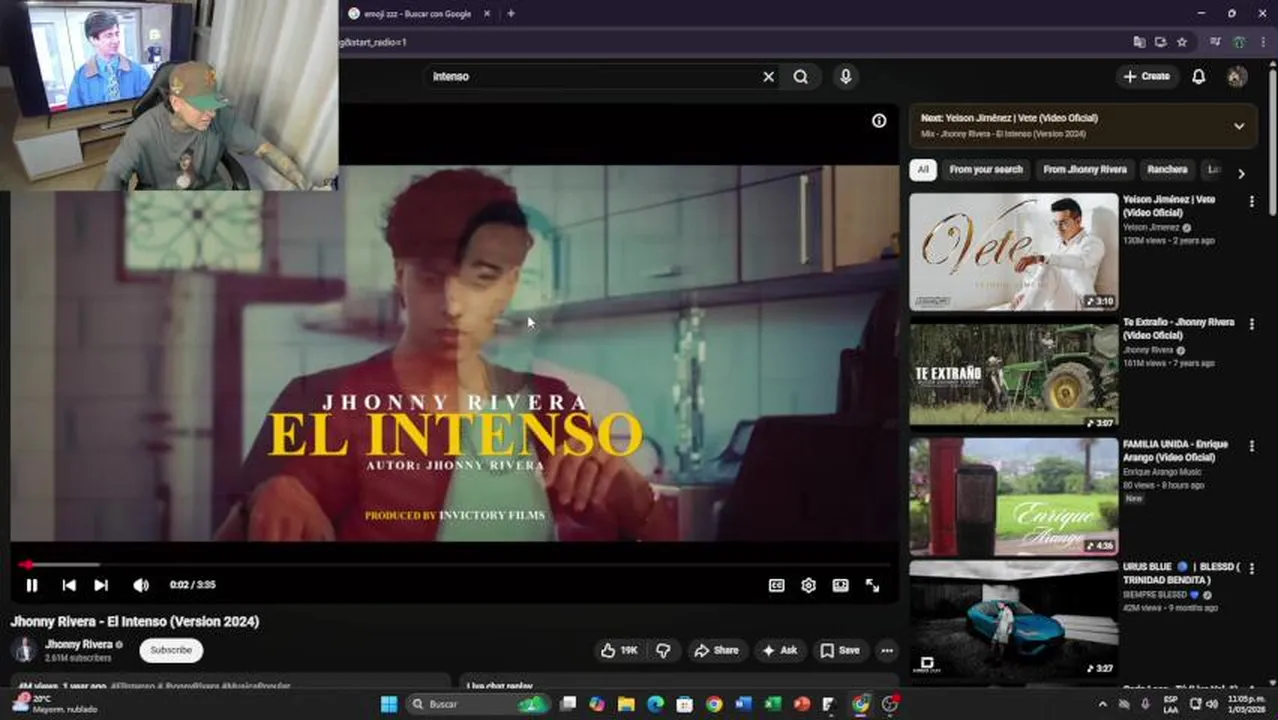1278x720 pixels.
Task: Pause the video with the pause button
Action: pyautogui.click(x=31, y=585)
